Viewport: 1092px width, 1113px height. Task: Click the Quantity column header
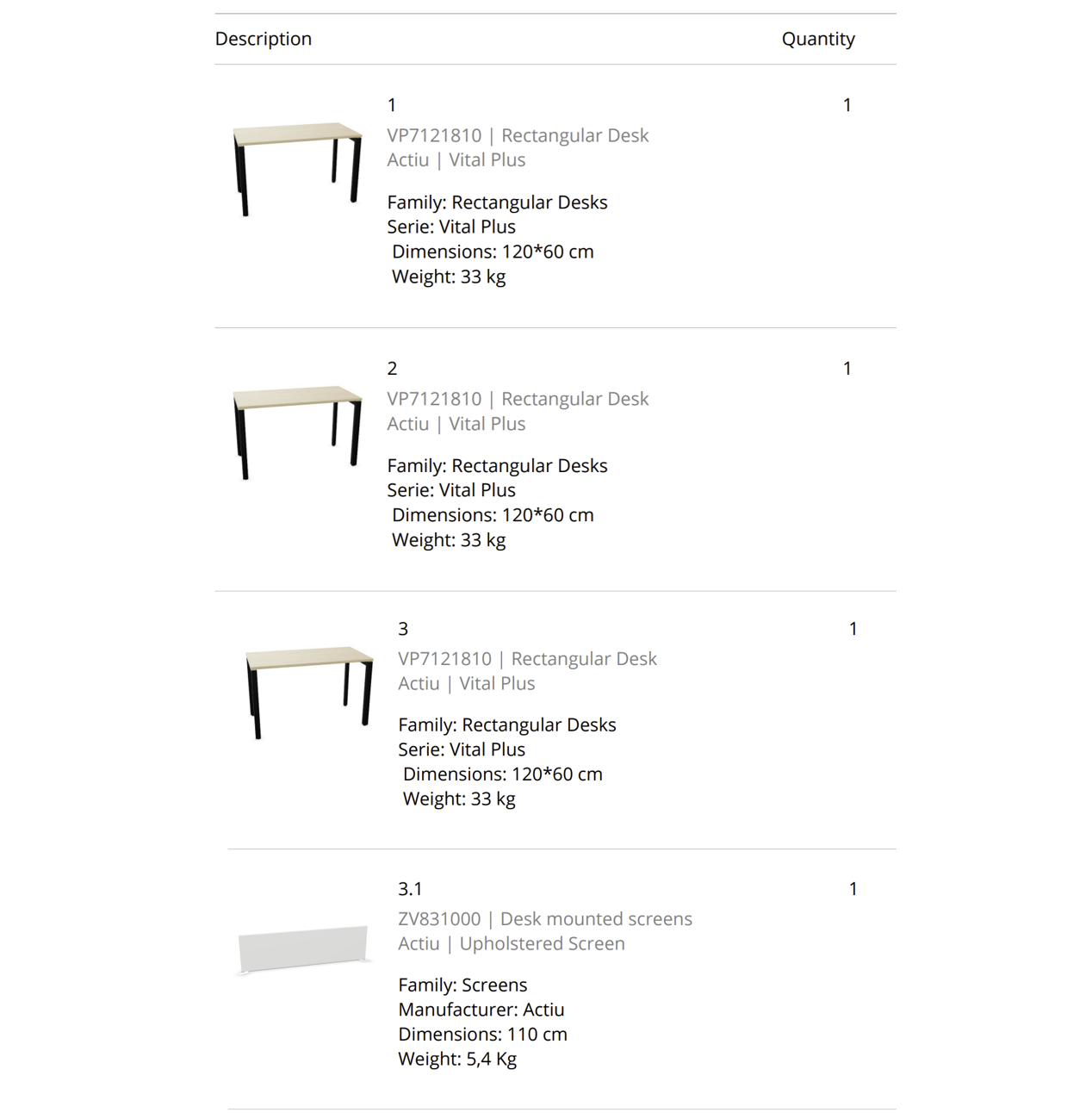pos(818,39)
